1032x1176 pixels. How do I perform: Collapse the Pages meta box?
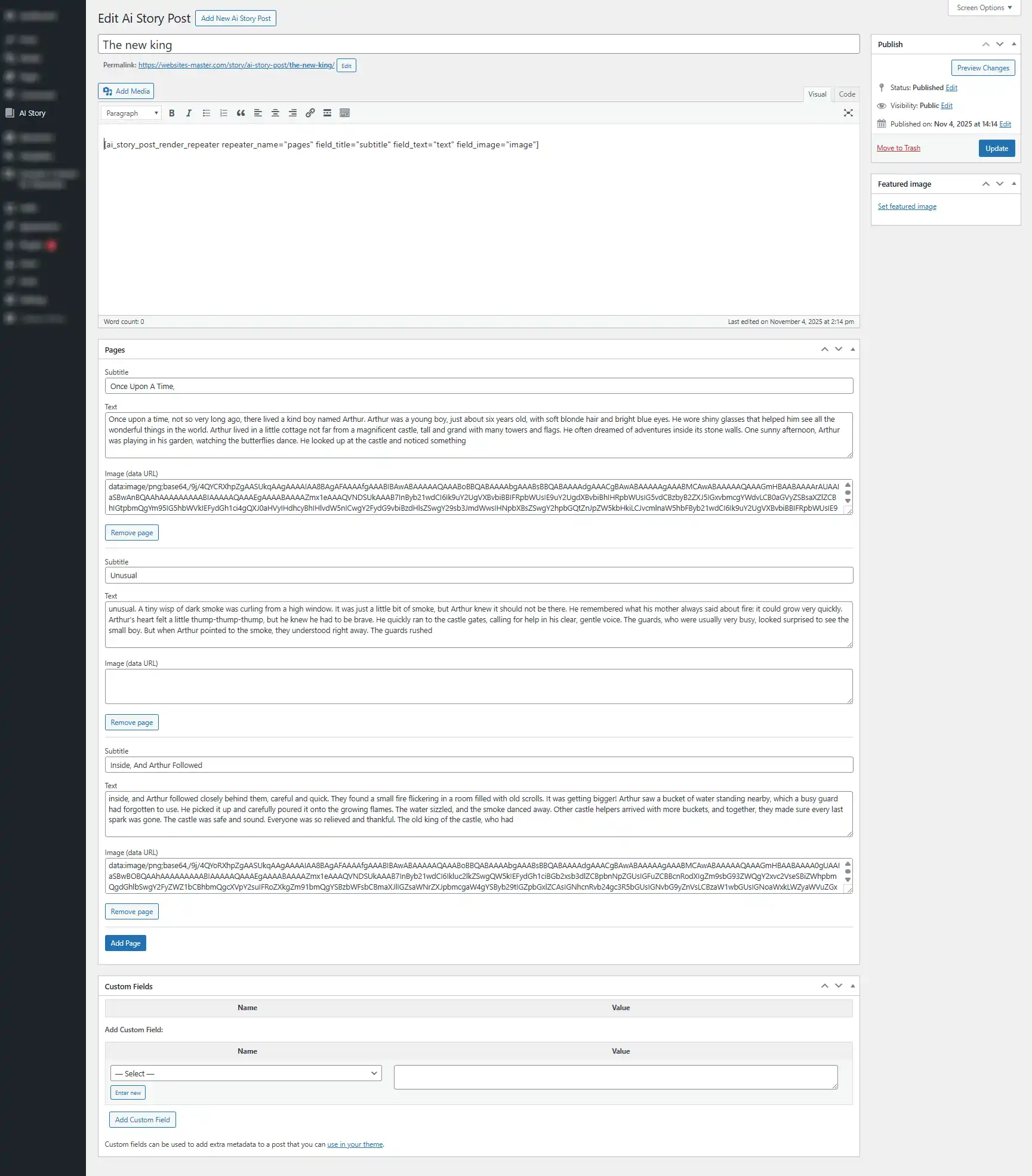point(852,349)
